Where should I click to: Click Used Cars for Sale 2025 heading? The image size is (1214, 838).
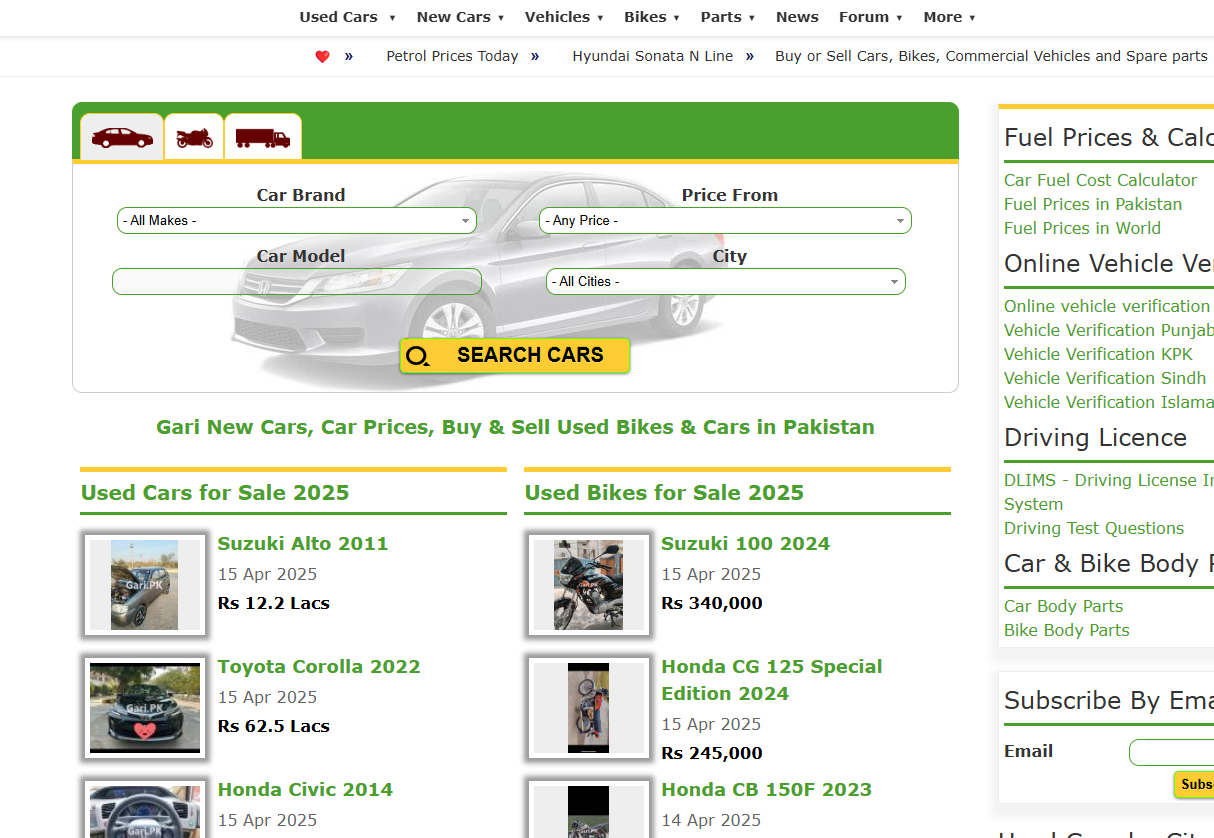pos(215,493)
